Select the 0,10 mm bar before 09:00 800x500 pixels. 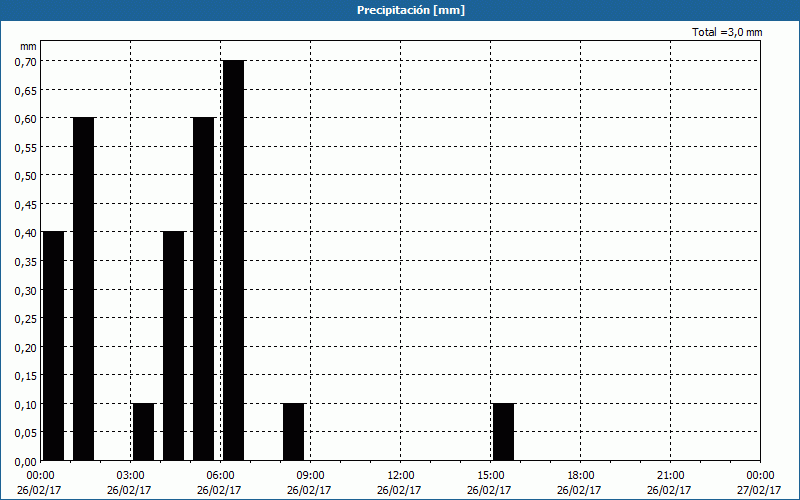(294, 432)
